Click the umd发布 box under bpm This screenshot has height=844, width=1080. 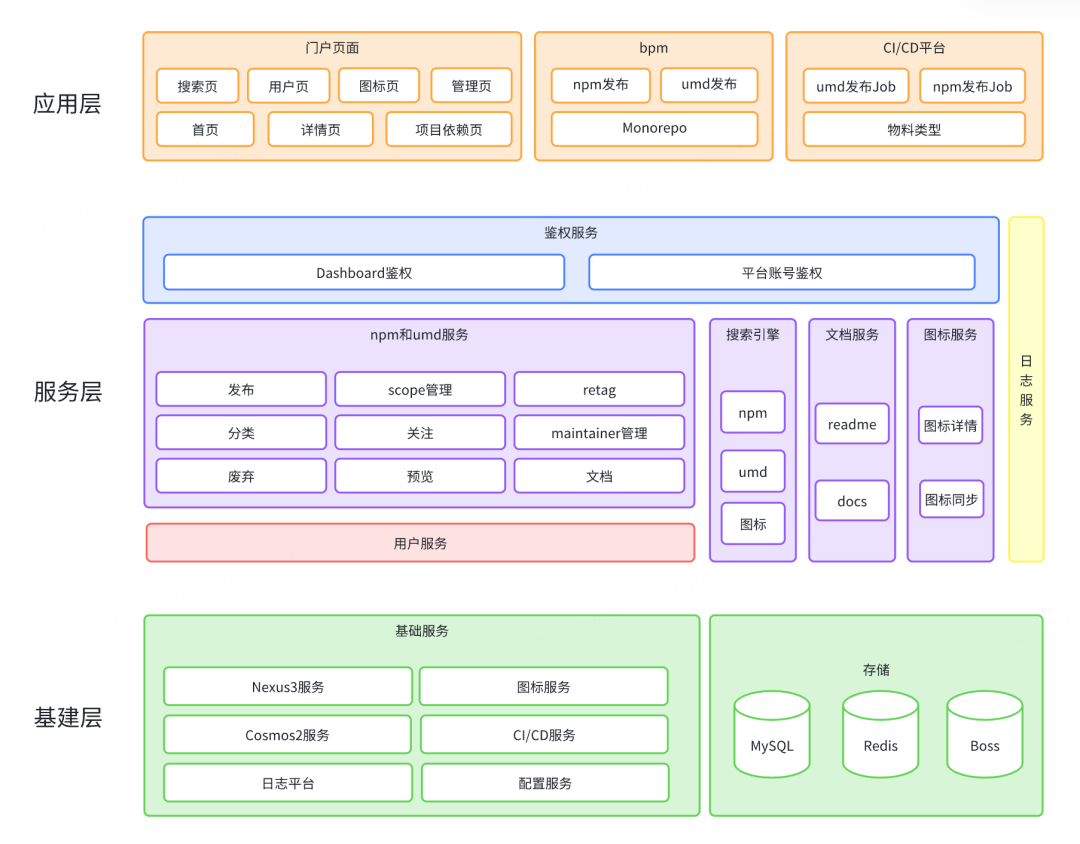point(709,84)
